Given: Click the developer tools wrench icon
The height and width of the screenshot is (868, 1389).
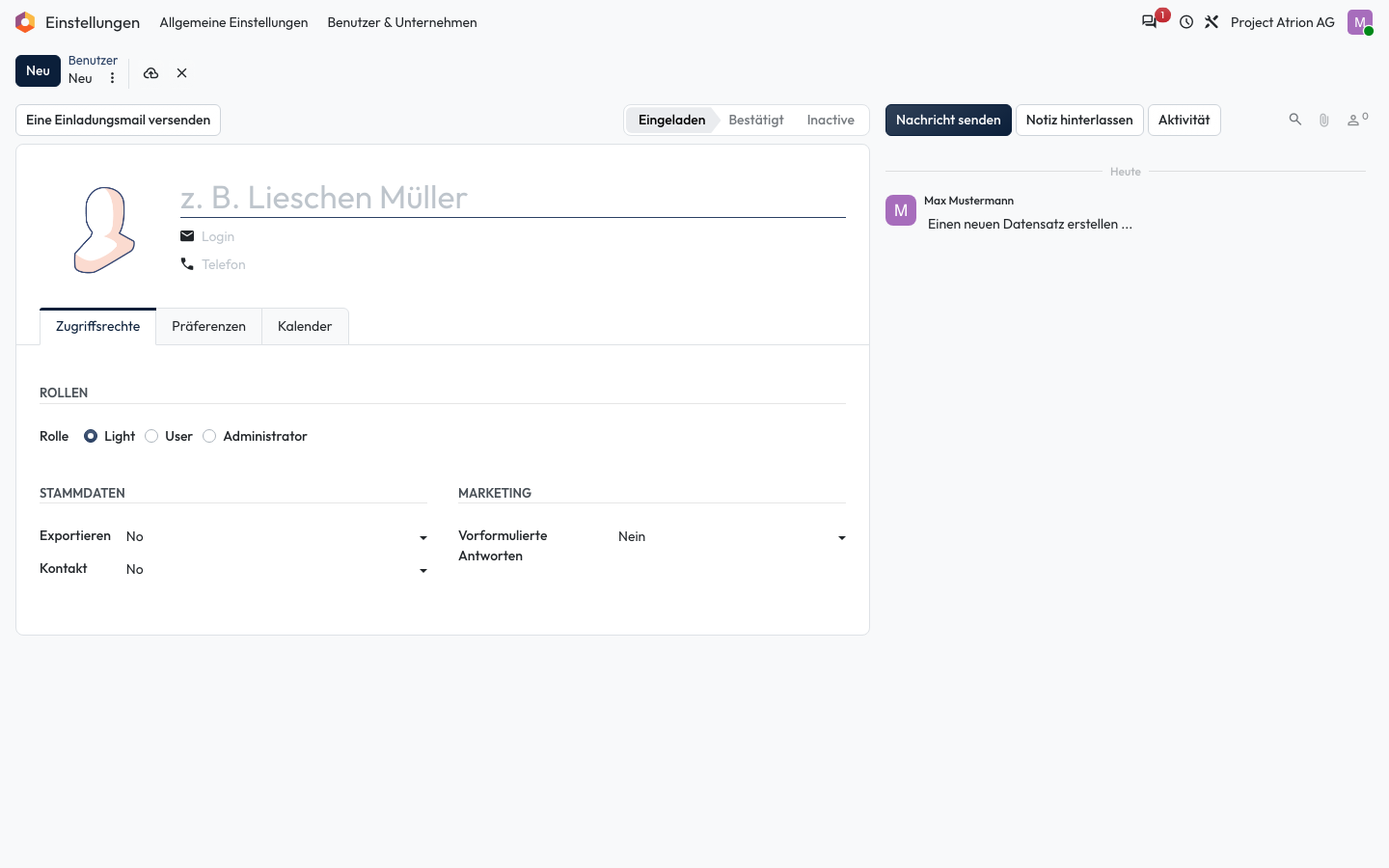Looking at the screenshot, I should [1212, 22].
